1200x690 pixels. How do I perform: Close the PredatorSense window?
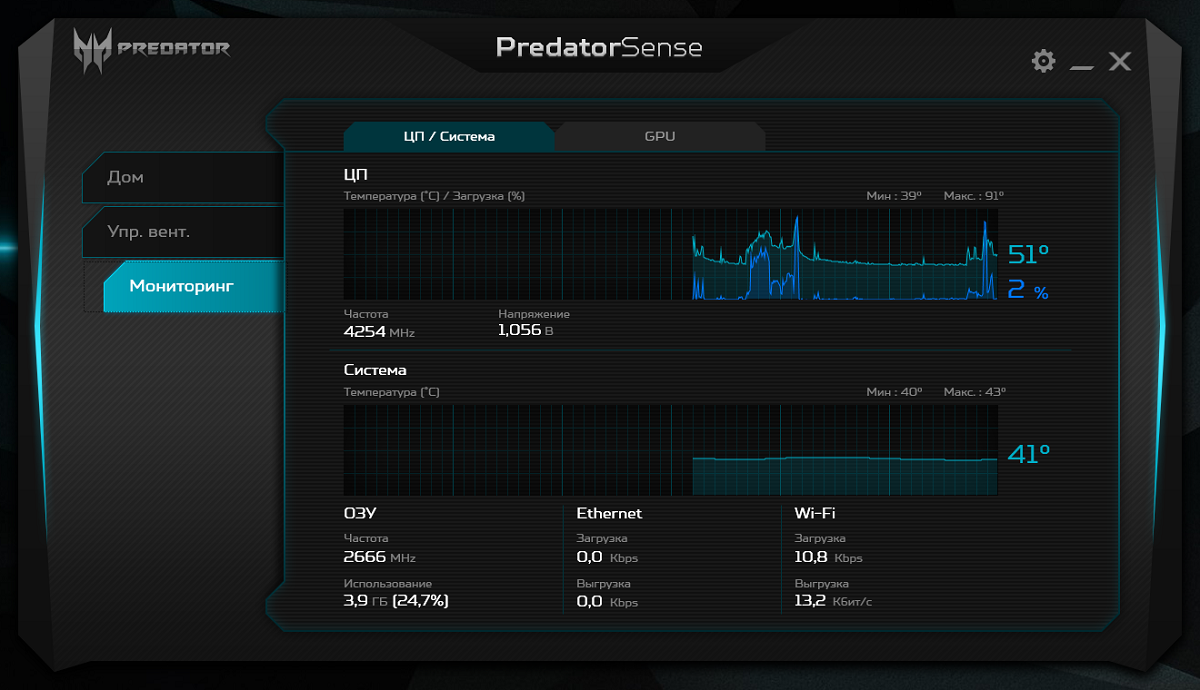[x=1120, y=62]
